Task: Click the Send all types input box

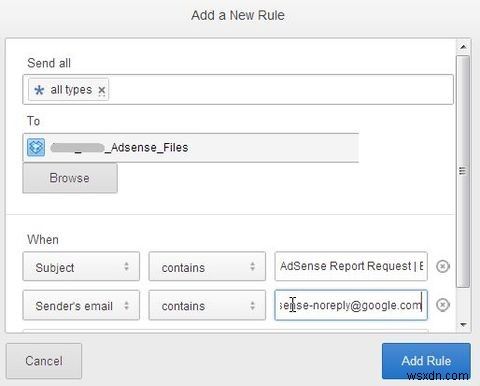Action: [x=238, y=90]
